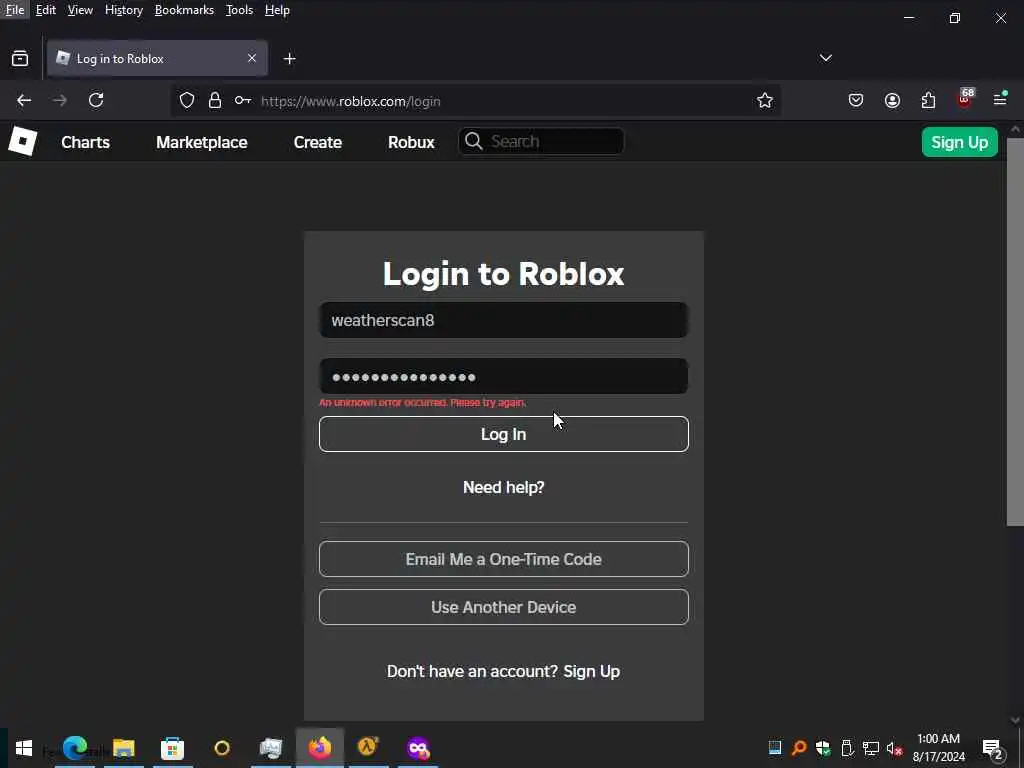The image size is (1024, 768).
Task: Click the muted volume speaker tray icon
Action: click(x=894, y=748)
